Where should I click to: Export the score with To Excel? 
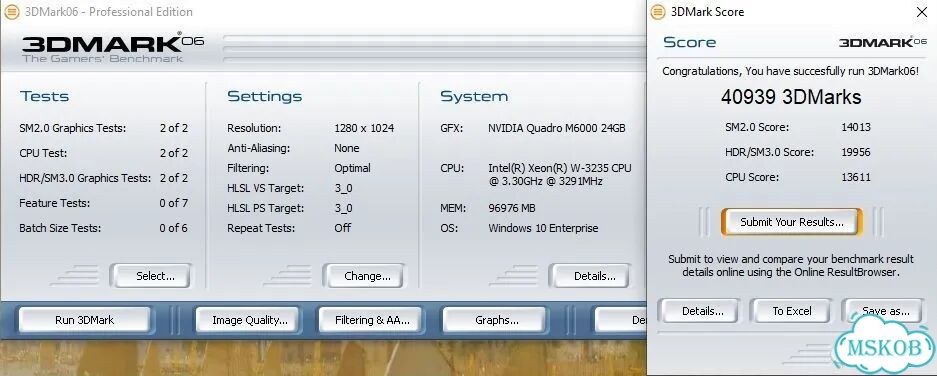pos(791,311)
